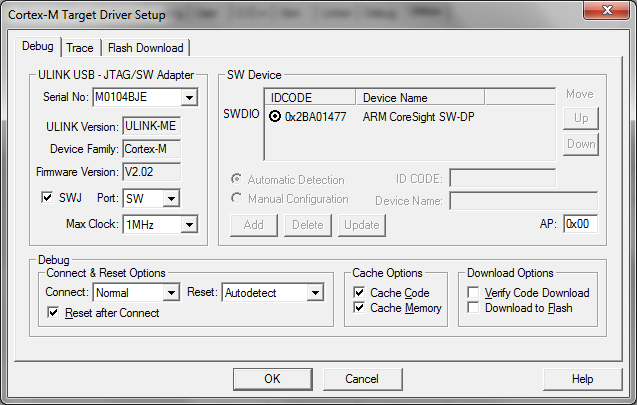The width and height of the screenshot is (637, 405).
Task: Toggle the SWJ checkbox
Action: coord(47,198)
